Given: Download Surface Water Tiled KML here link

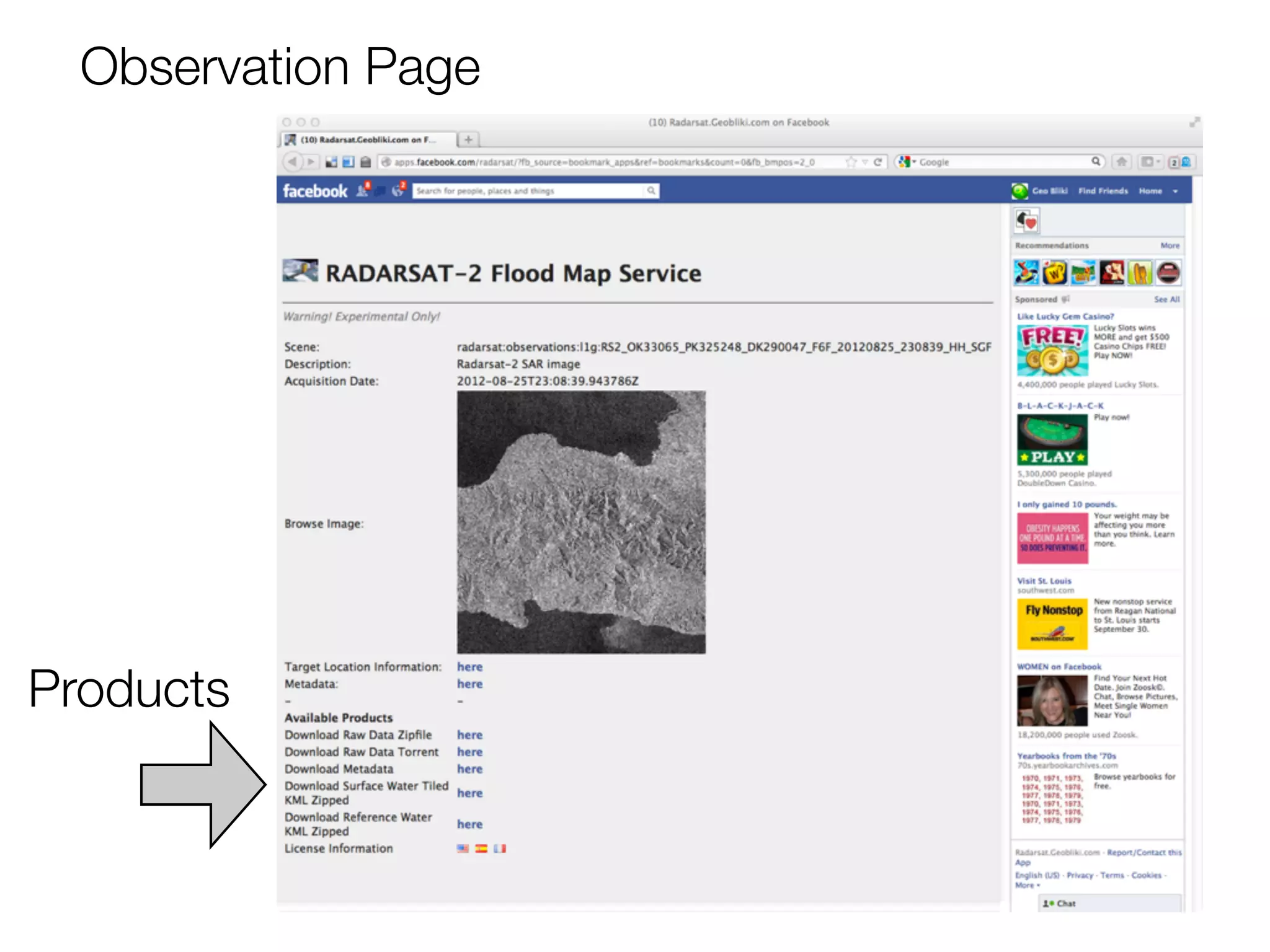Looking at the screenshot, I should point(469,793).
